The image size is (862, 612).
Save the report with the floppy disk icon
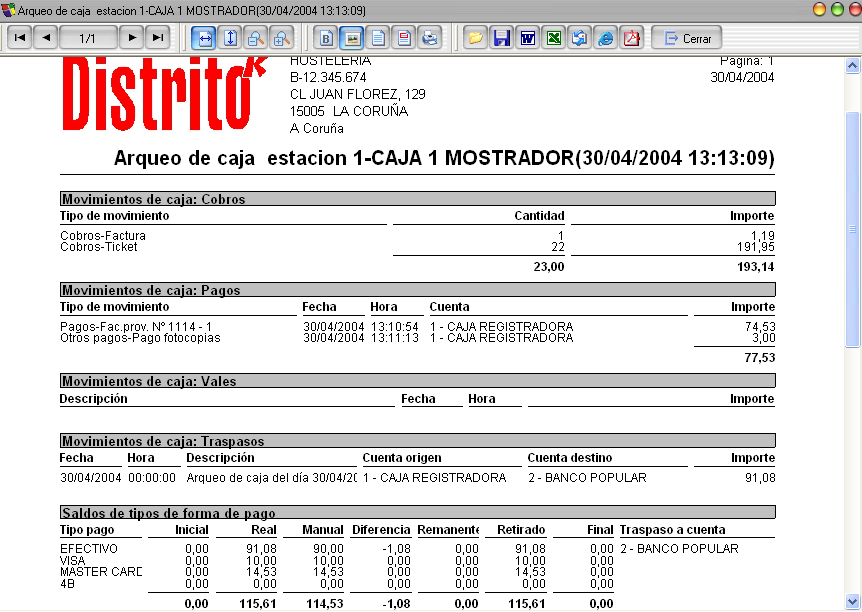pyautogui.click(x=502, y=38)
